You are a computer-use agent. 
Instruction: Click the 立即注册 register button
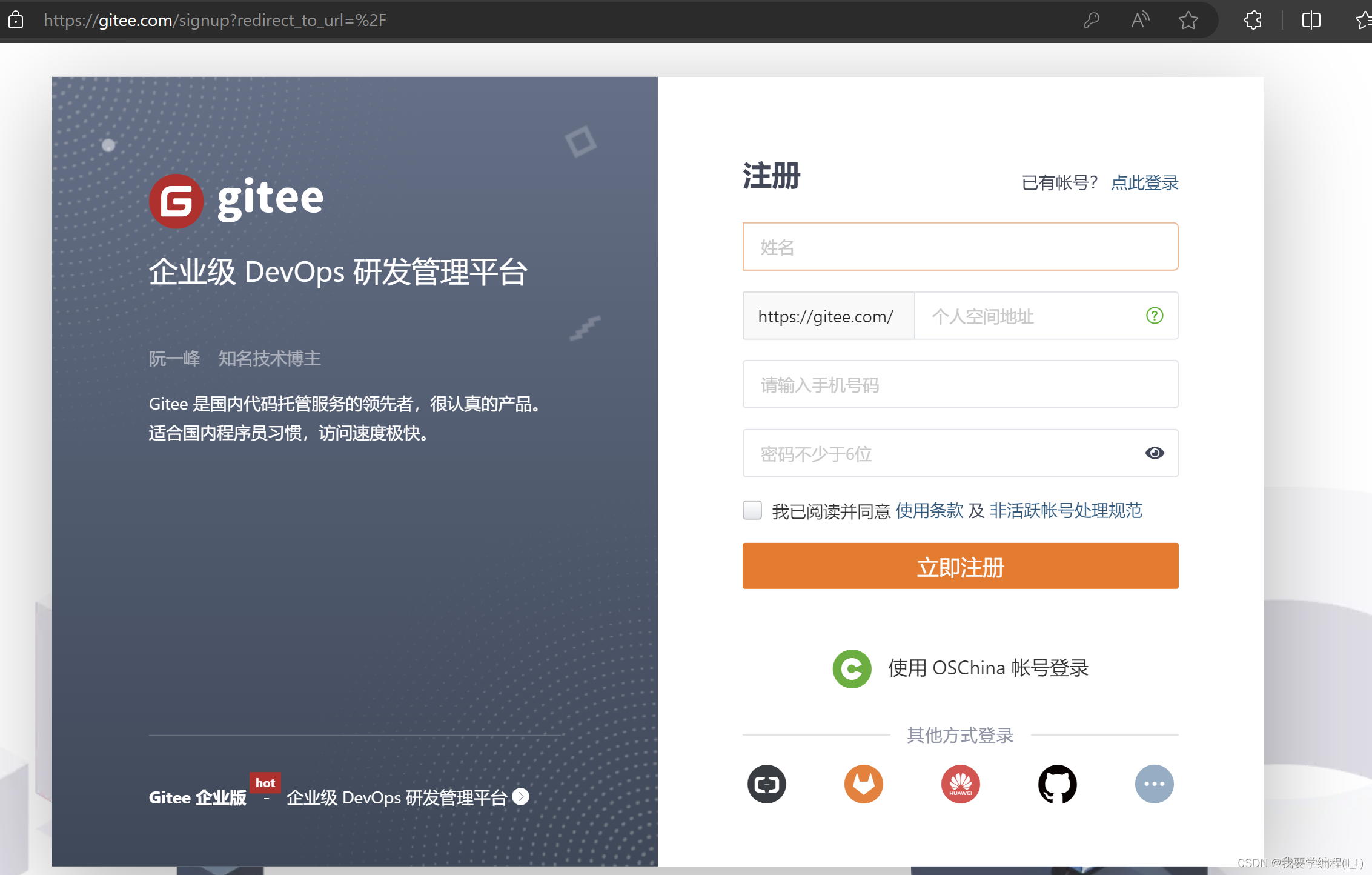(x=960, y=566)
